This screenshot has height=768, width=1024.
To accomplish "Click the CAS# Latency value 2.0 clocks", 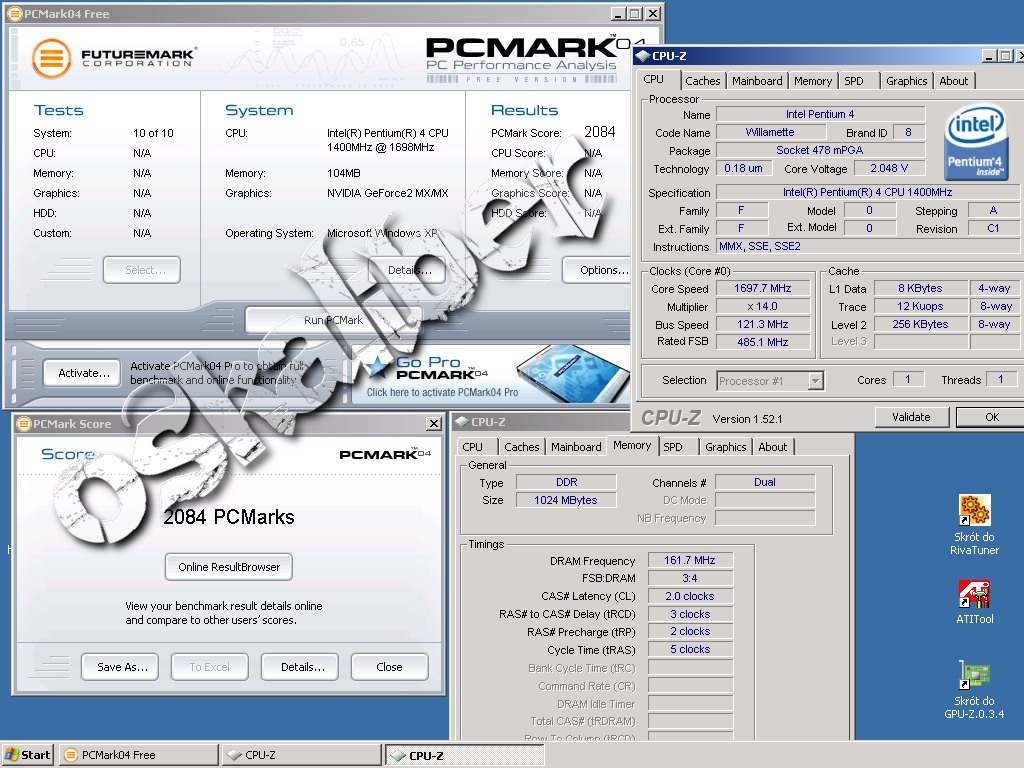I will tap(690, 596).
